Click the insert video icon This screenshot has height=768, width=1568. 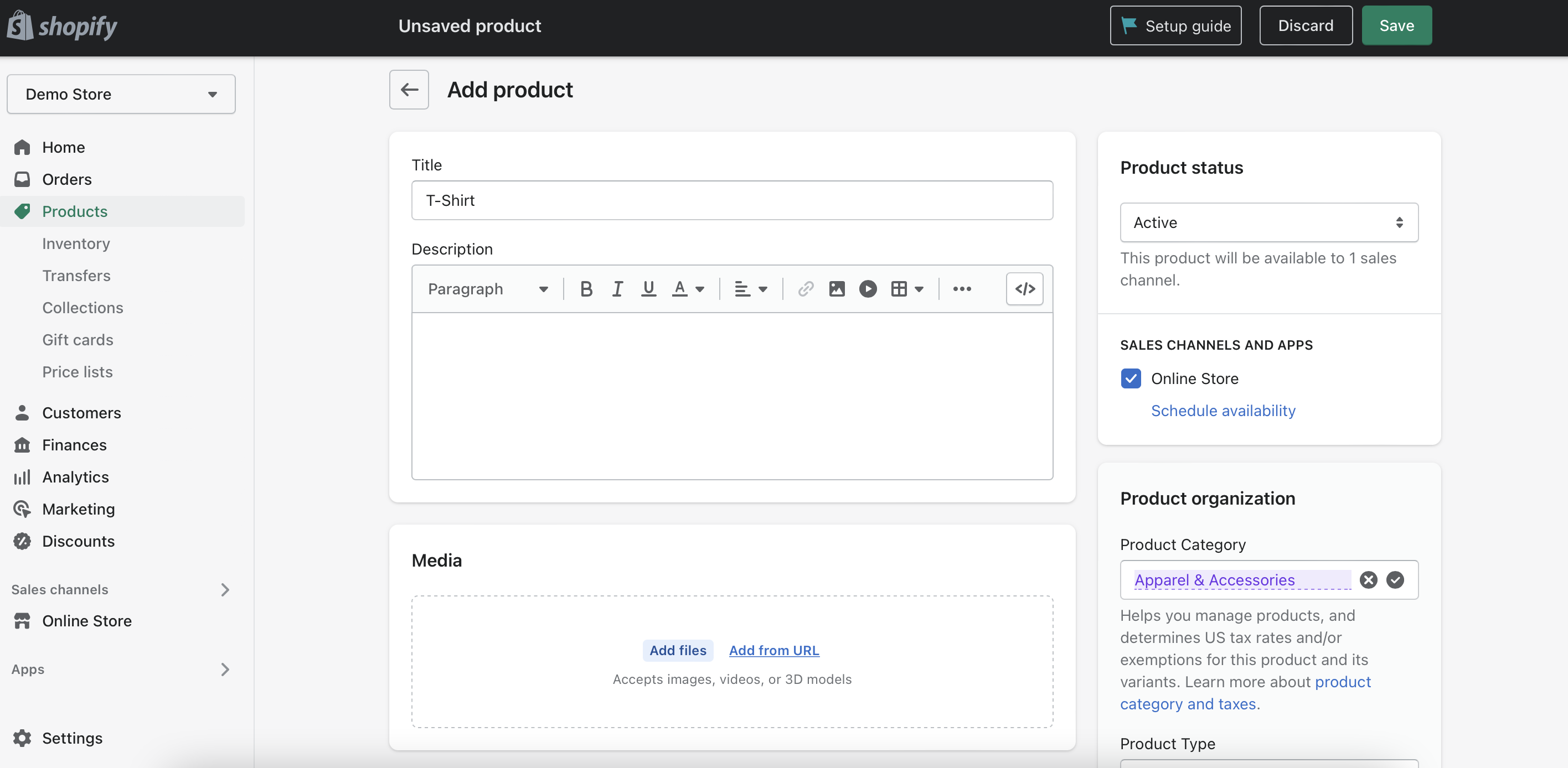[x=868, y=289]
